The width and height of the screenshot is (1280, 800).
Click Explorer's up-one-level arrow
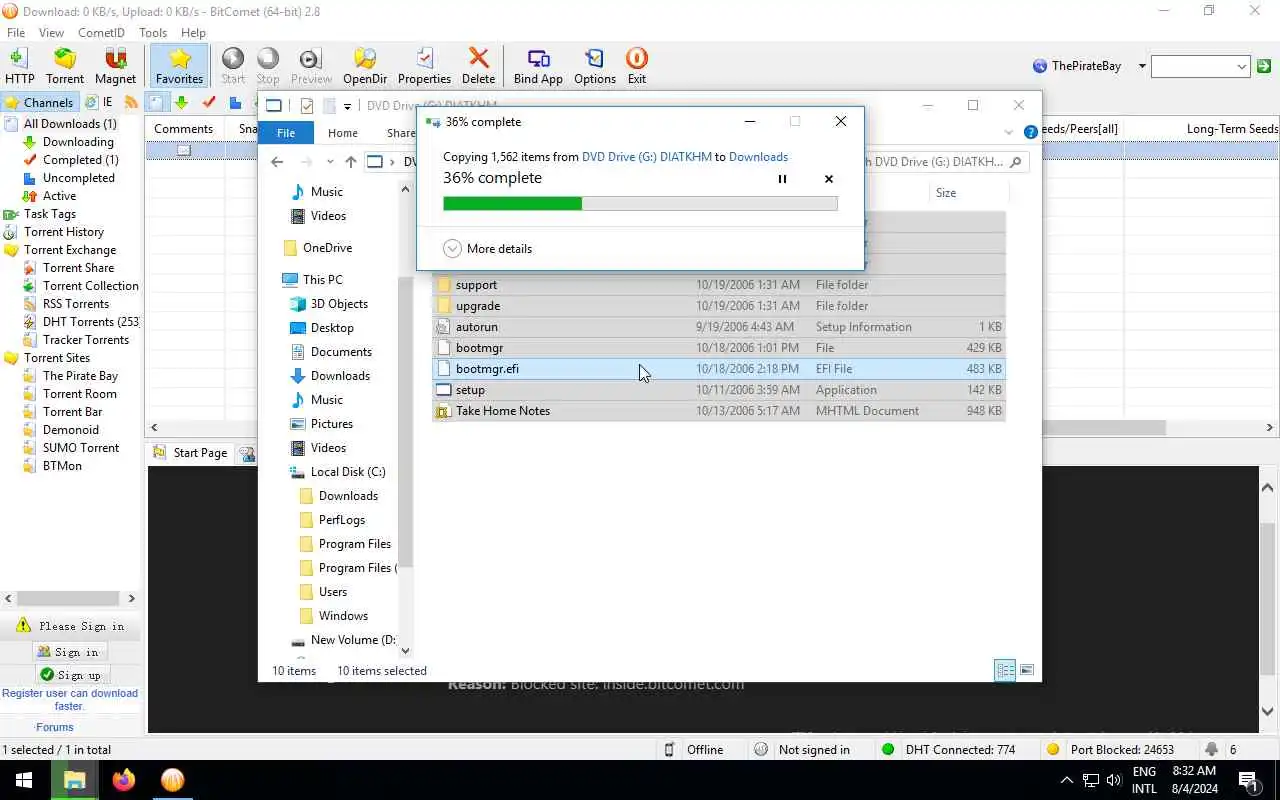click(350, 162)
